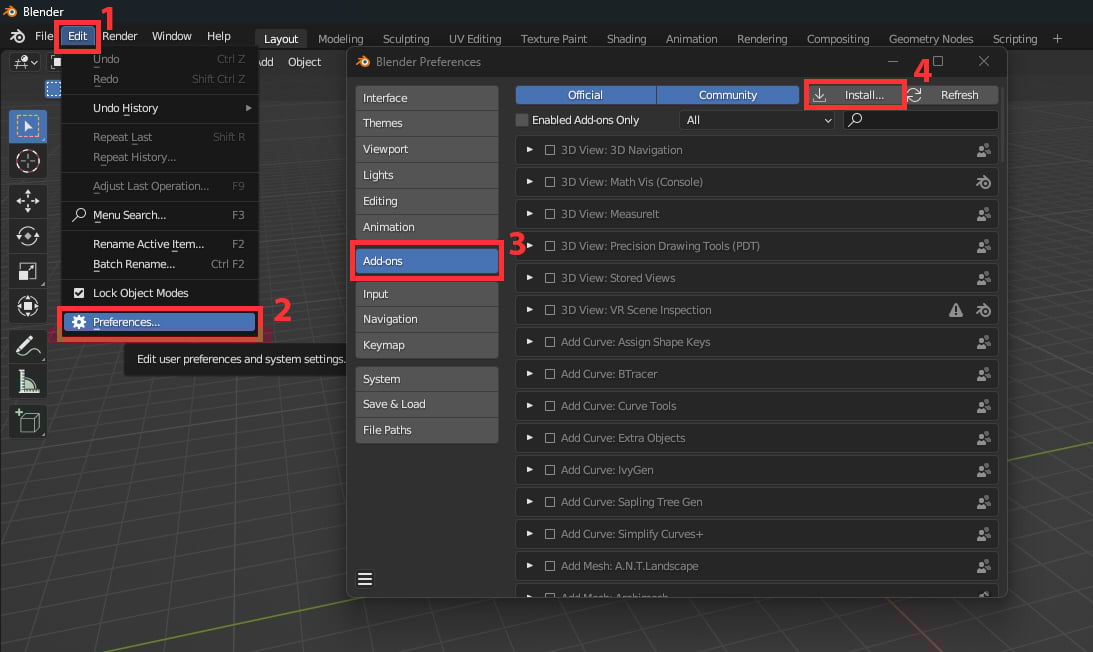The width and height of the screenshot is (1093, 652).
Task: Enable the 3D Navigation add-on
Action: tap(550, 150)
